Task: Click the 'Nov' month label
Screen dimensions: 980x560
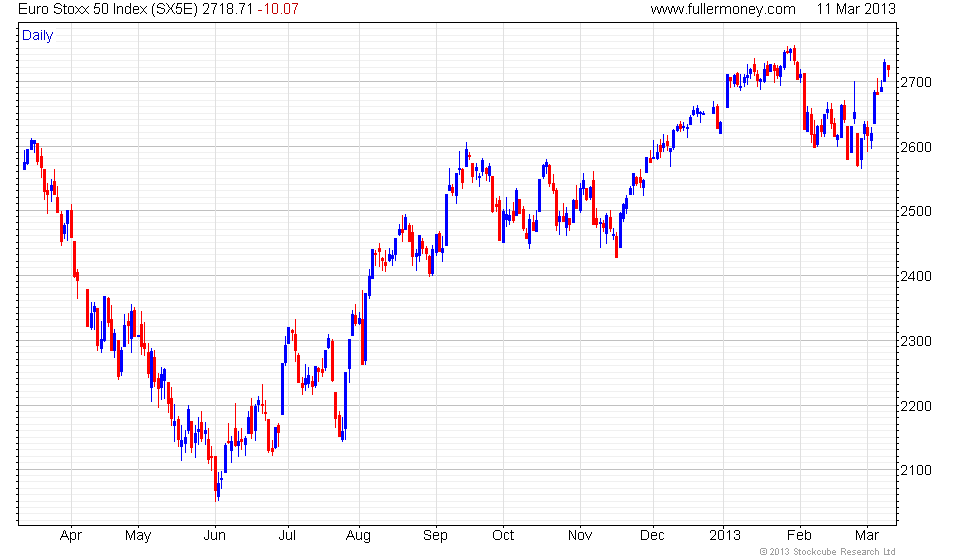Action: point(579,536)
